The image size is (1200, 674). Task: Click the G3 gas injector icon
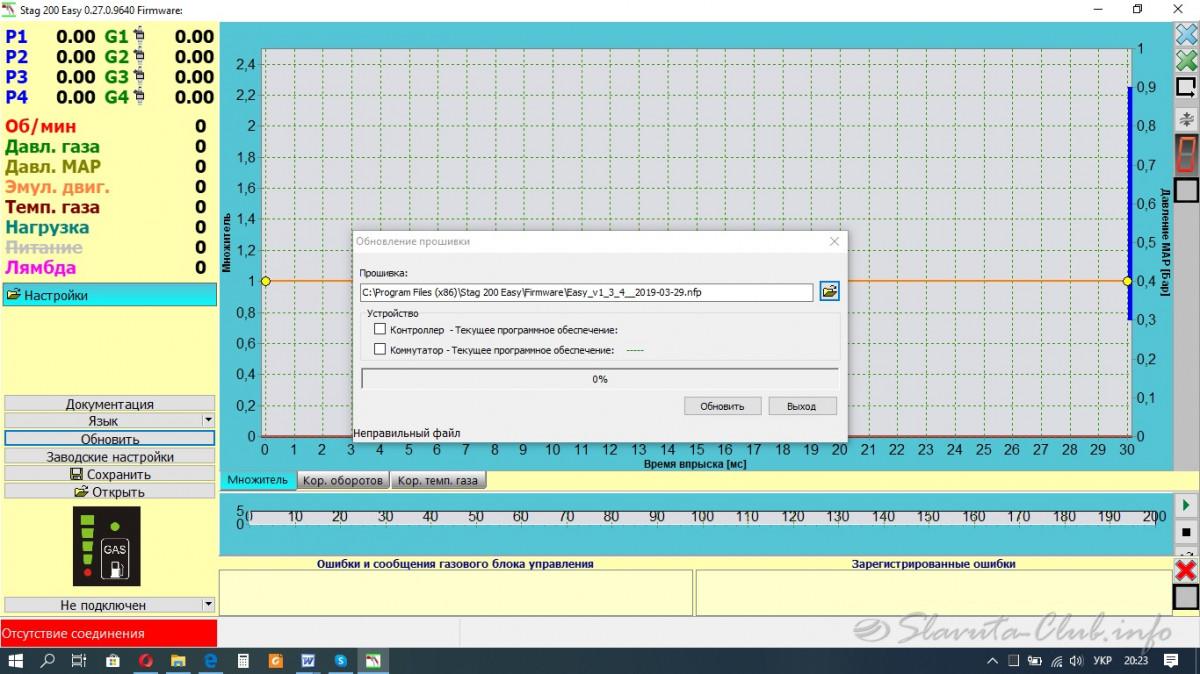click(139, 77)
